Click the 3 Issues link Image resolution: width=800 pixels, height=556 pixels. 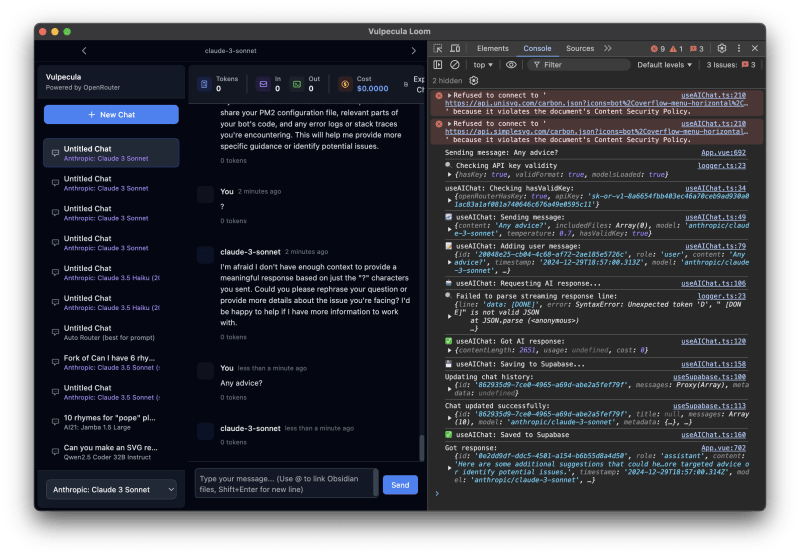point(731,65)
